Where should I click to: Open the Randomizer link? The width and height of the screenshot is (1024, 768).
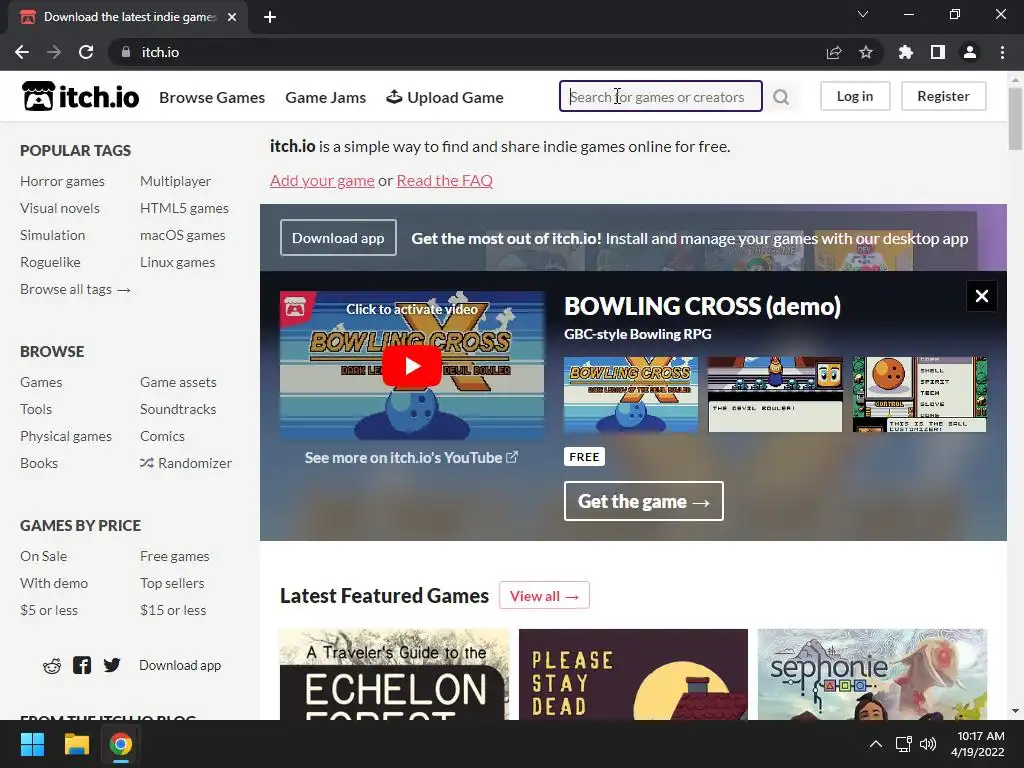tap(185, 463)
